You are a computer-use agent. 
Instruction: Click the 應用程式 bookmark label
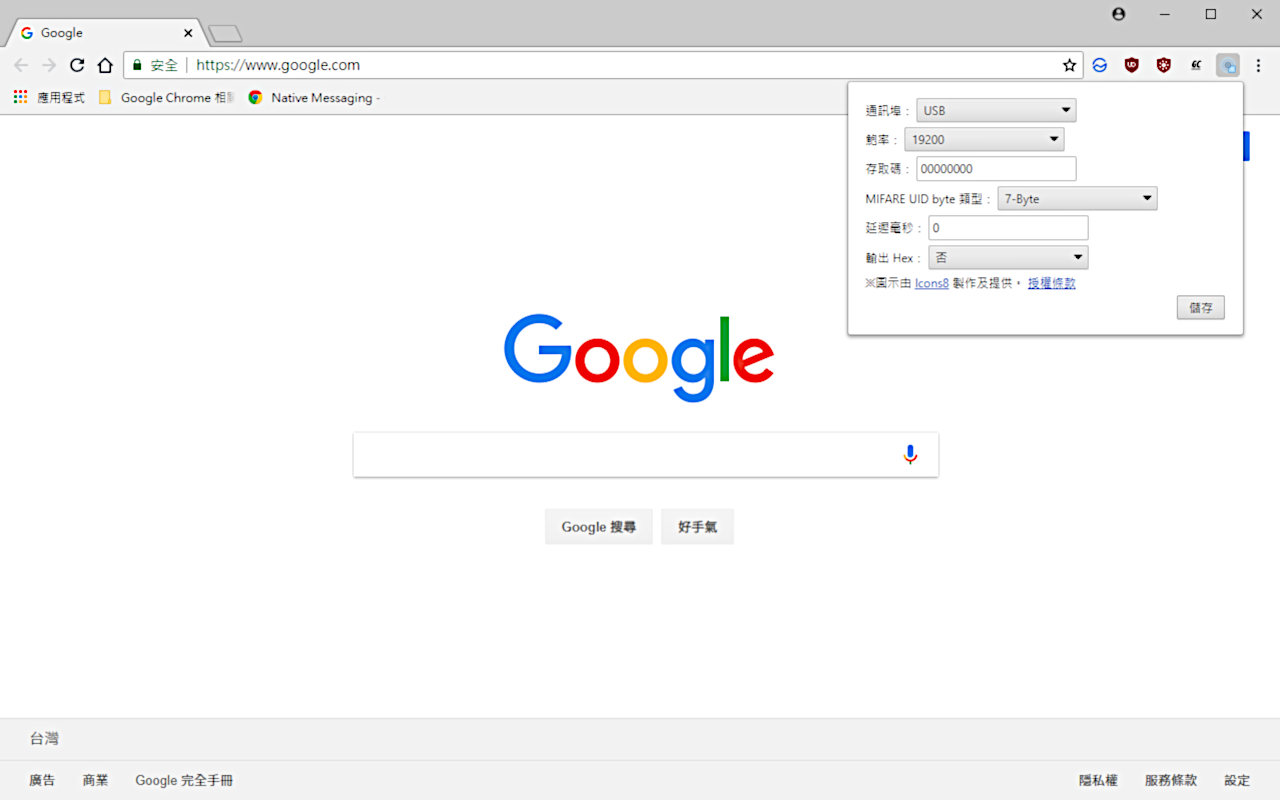pos(61,98)
